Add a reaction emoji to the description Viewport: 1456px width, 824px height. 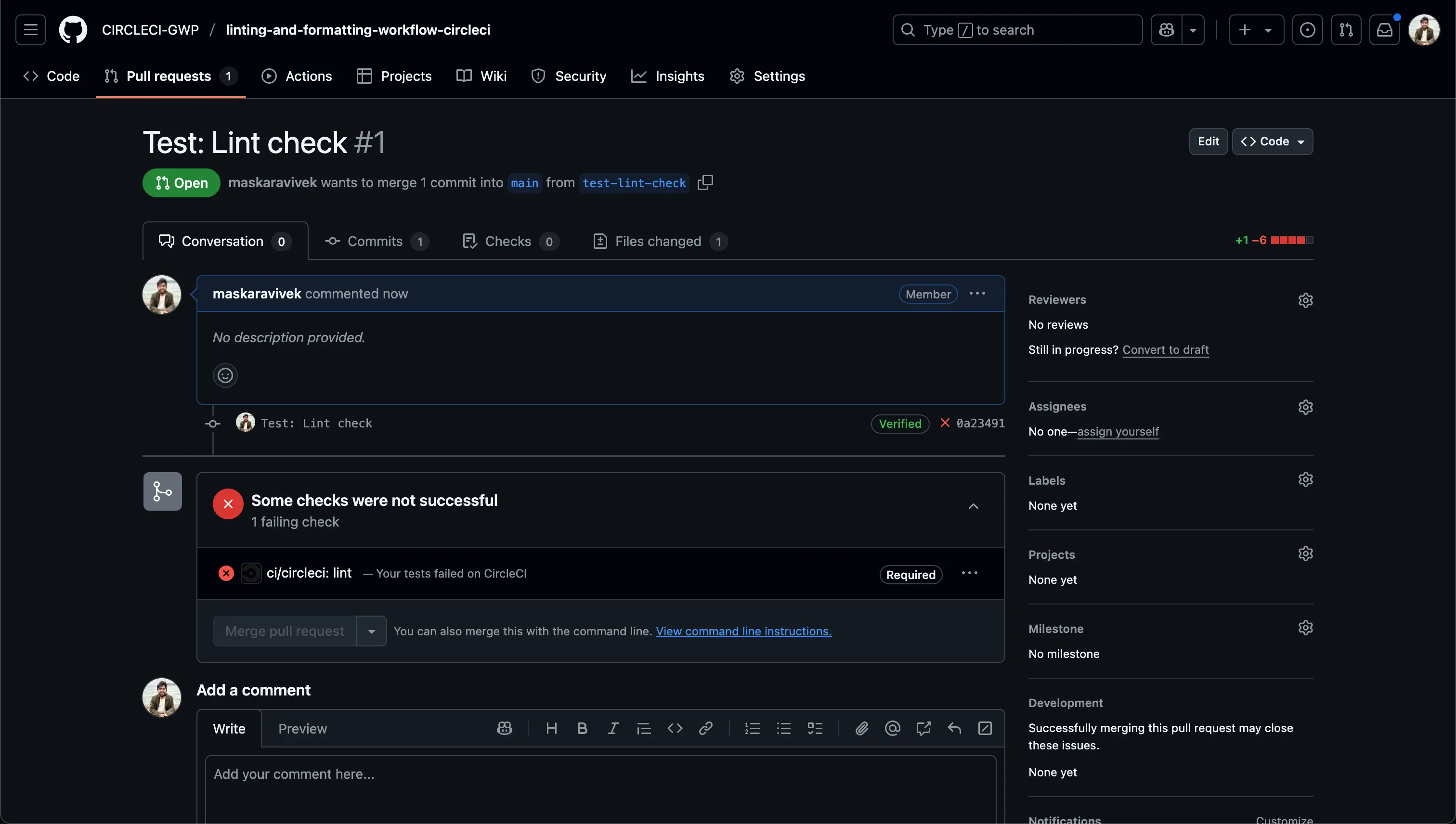tap(225, 375)
